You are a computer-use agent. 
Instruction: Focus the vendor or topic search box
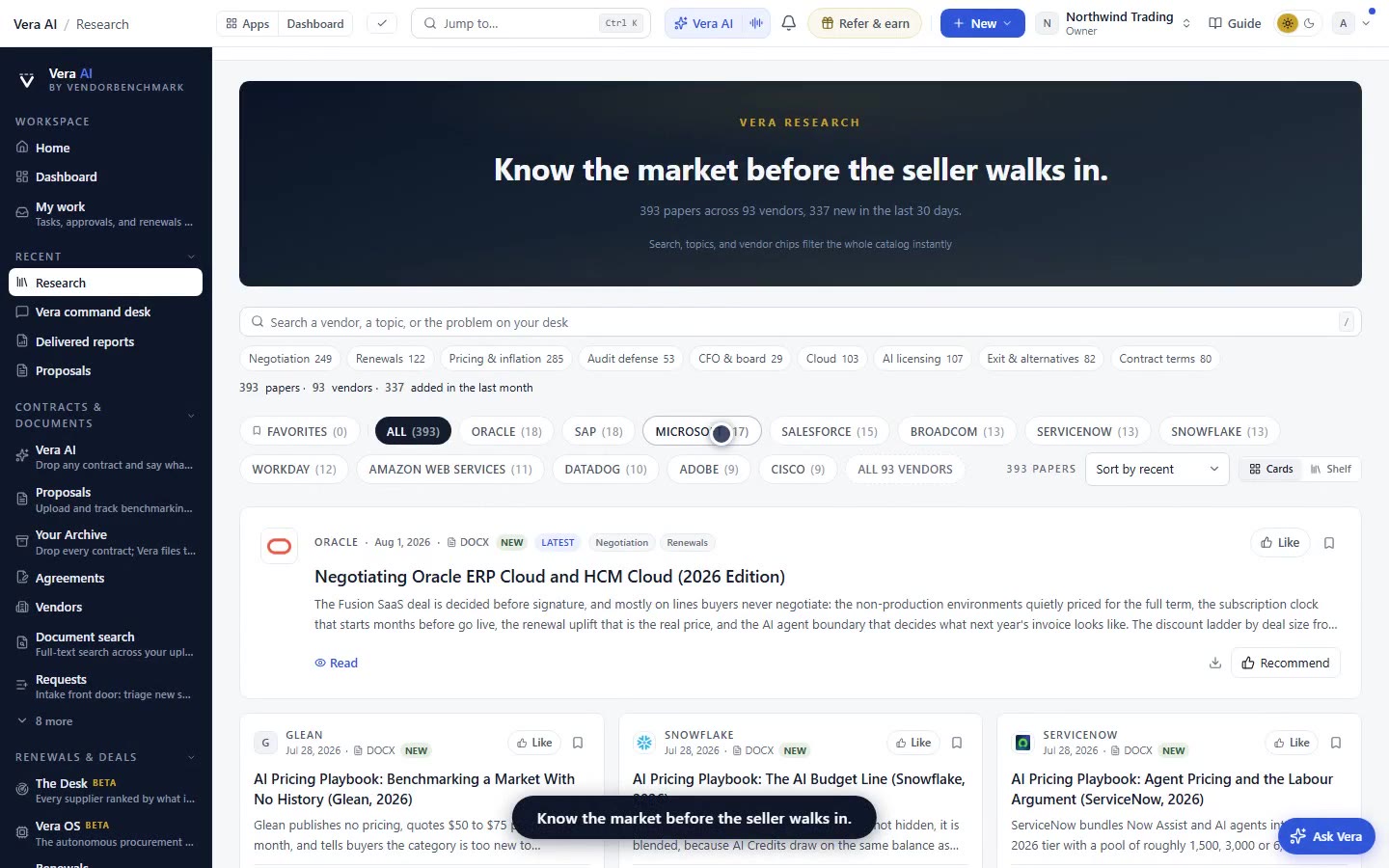[801, 322]
